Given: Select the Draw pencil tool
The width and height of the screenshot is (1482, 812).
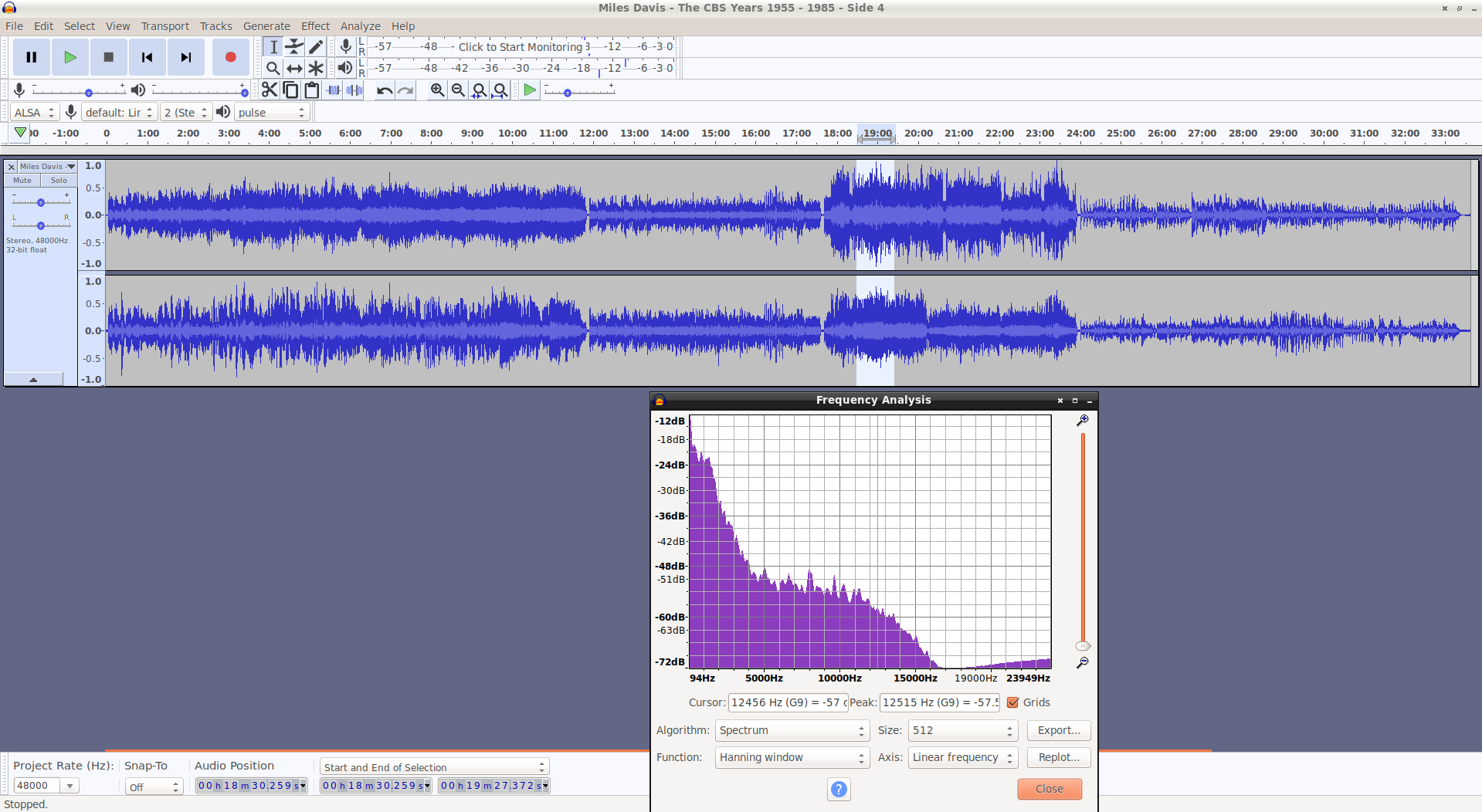Looking at the screenshot, I should [316, 47].
